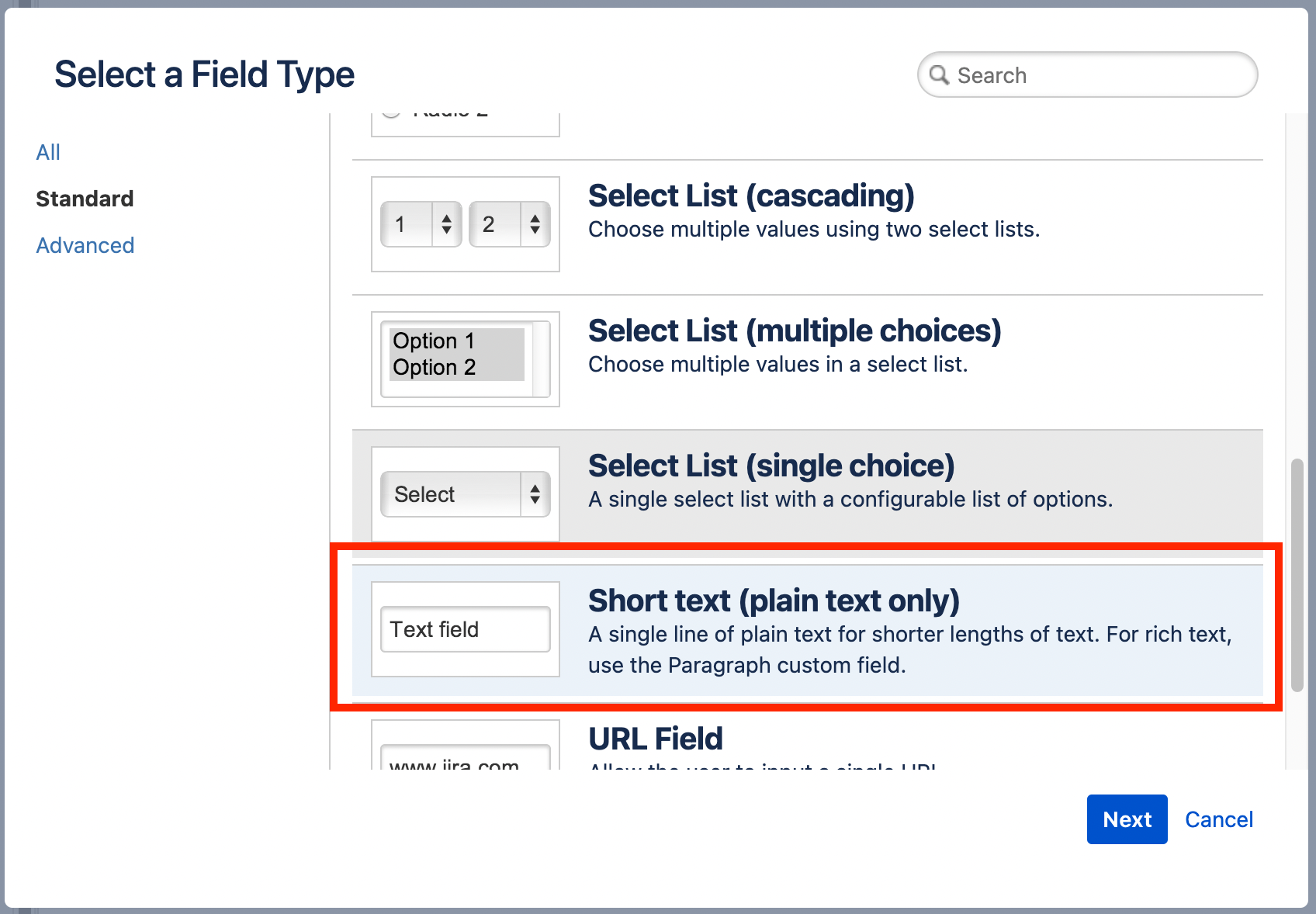Click the vertical scrollbar handle
The image size is (1316, 914).
coord(1297,570)
